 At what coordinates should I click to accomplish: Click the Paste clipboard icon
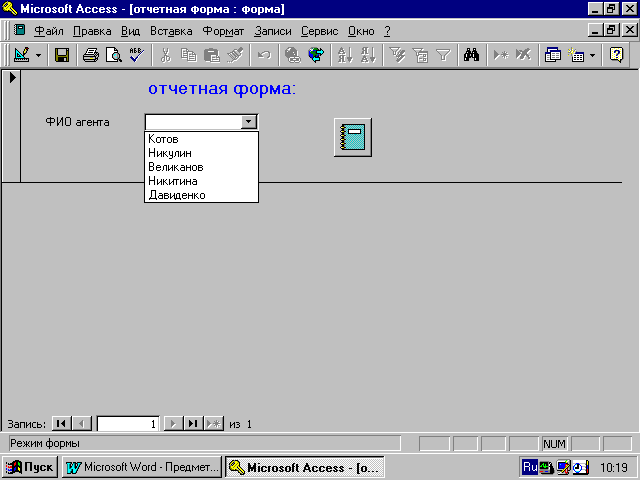tap(211, 55)
